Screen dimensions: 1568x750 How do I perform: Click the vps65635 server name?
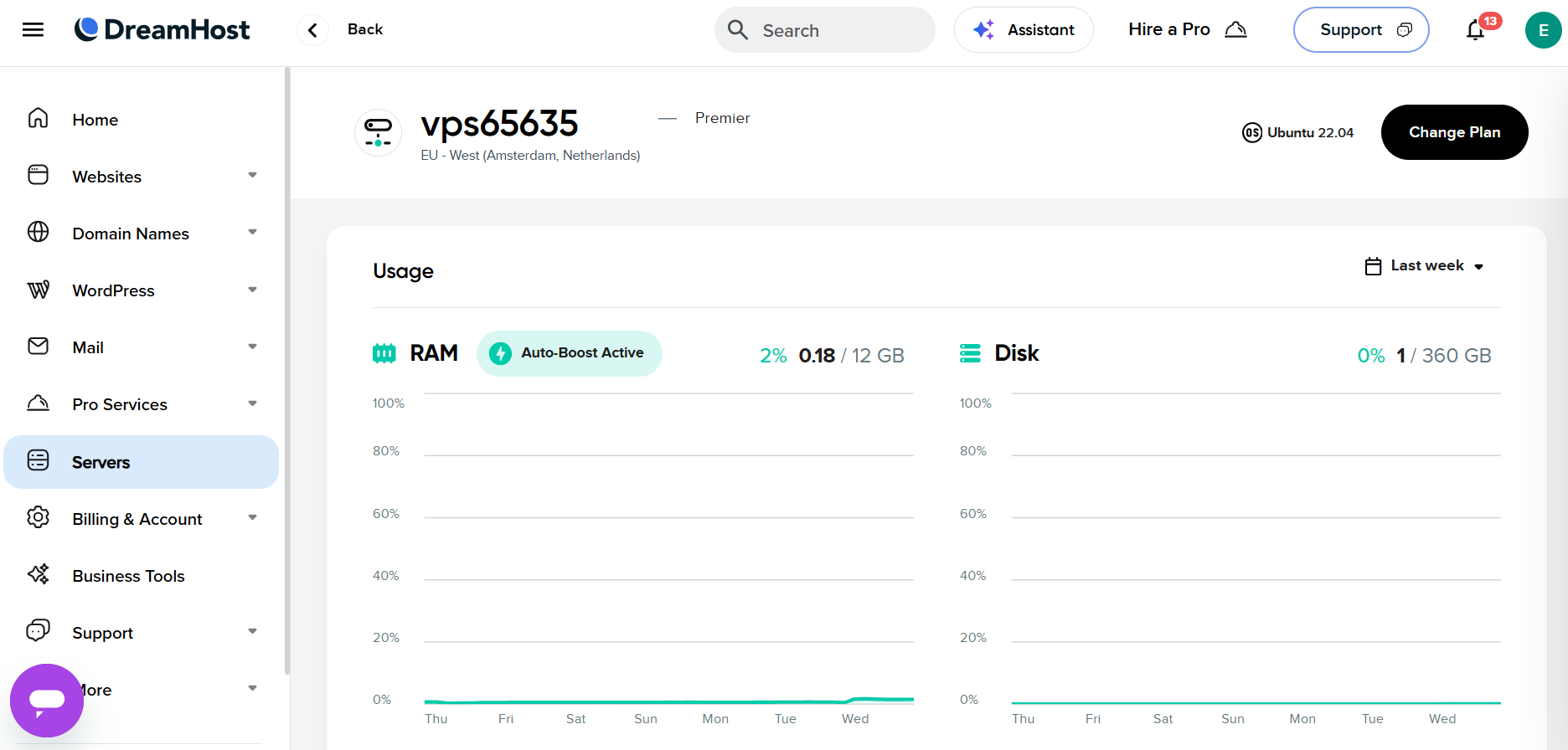[x=499, y=124]
